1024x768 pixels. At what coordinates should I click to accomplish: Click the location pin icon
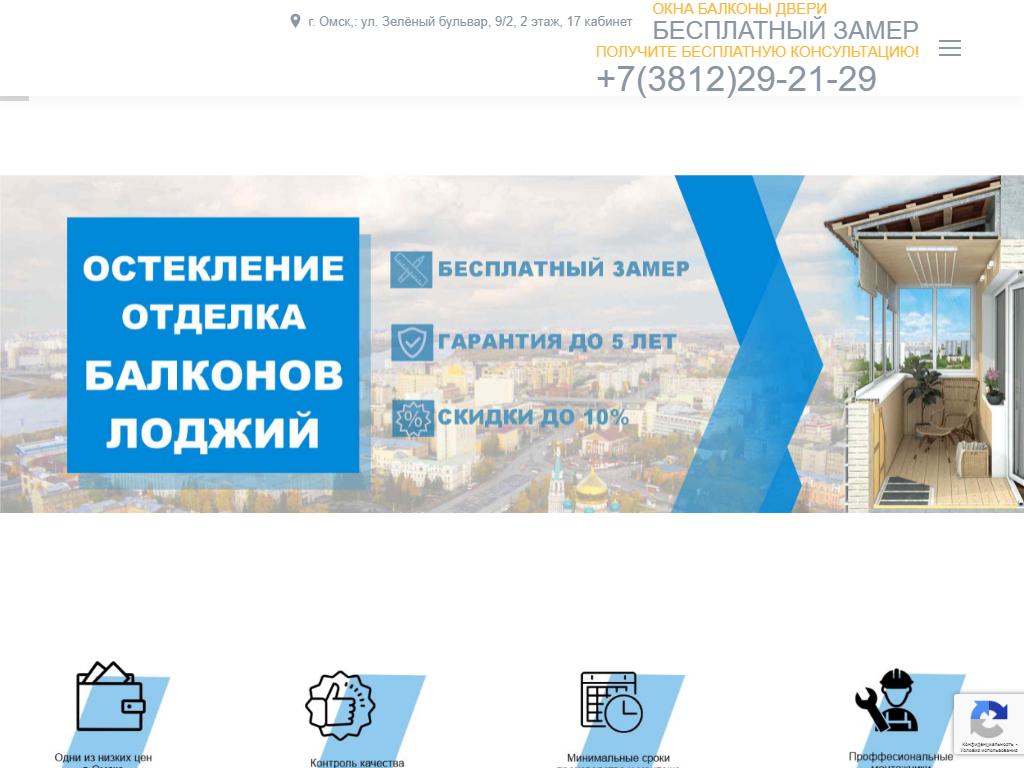[x=295, y=21]
